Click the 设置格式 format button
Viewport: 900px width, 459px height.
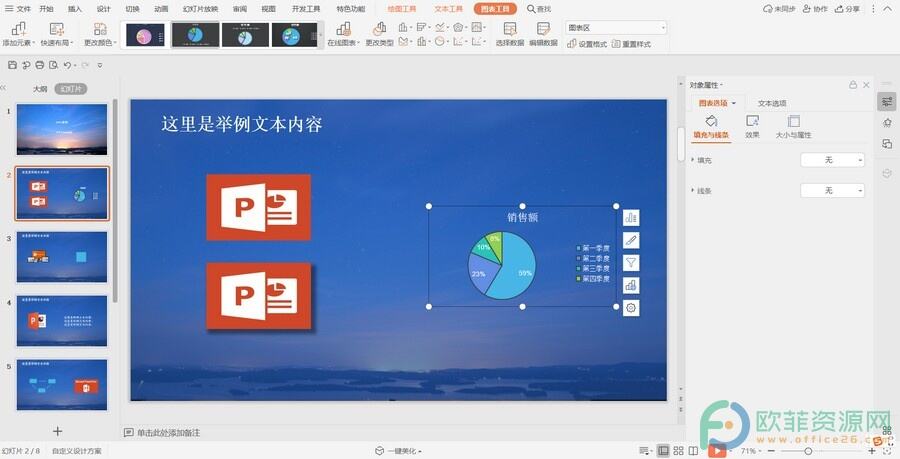[587, 44]
